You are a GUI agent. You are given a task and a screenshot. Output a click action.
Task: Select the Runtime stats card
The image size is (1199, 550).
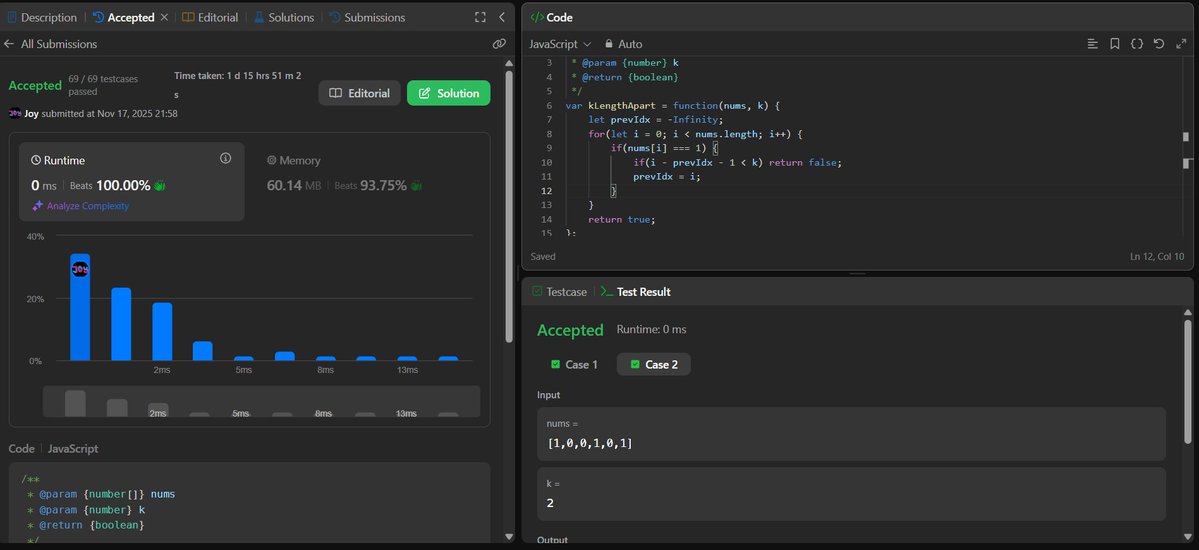point(132,181)
